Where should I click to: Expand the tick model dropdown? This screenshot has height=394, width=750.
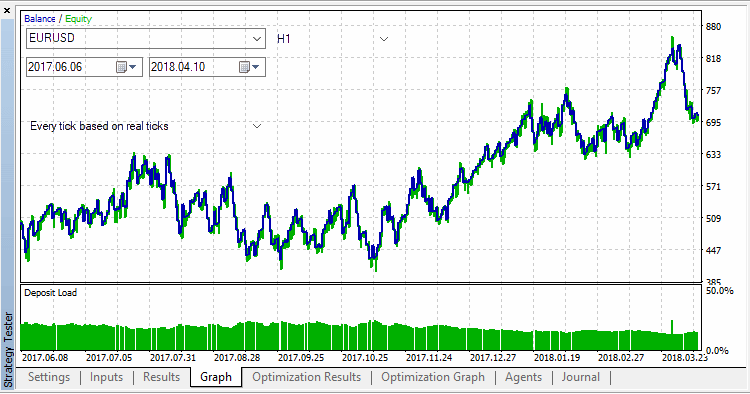coord(257,126)
